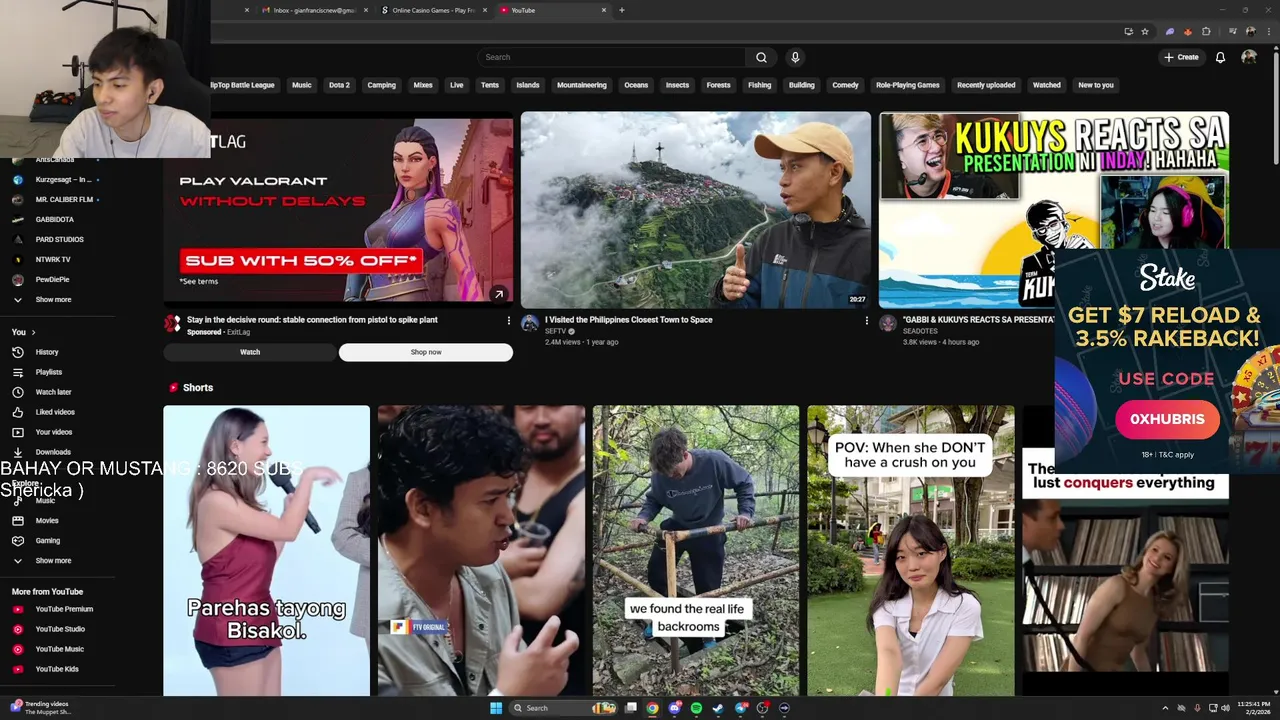Open YouTube Studio link
This screenshot has width=1280, height=720.
(60, 629)
